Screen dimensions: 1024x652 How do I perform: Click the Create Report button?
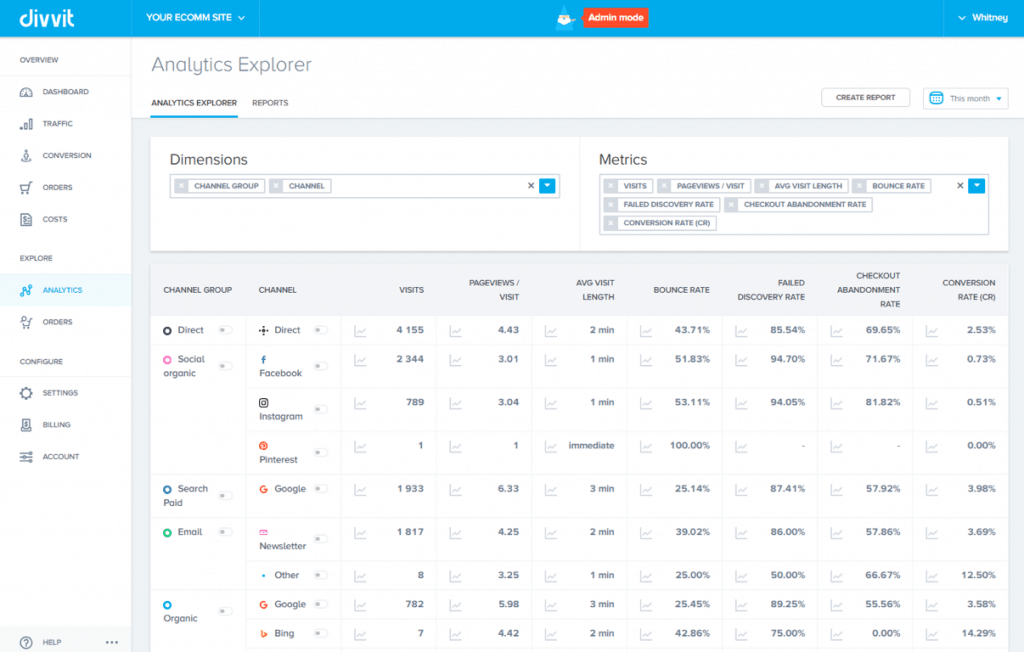click(865, 97)
